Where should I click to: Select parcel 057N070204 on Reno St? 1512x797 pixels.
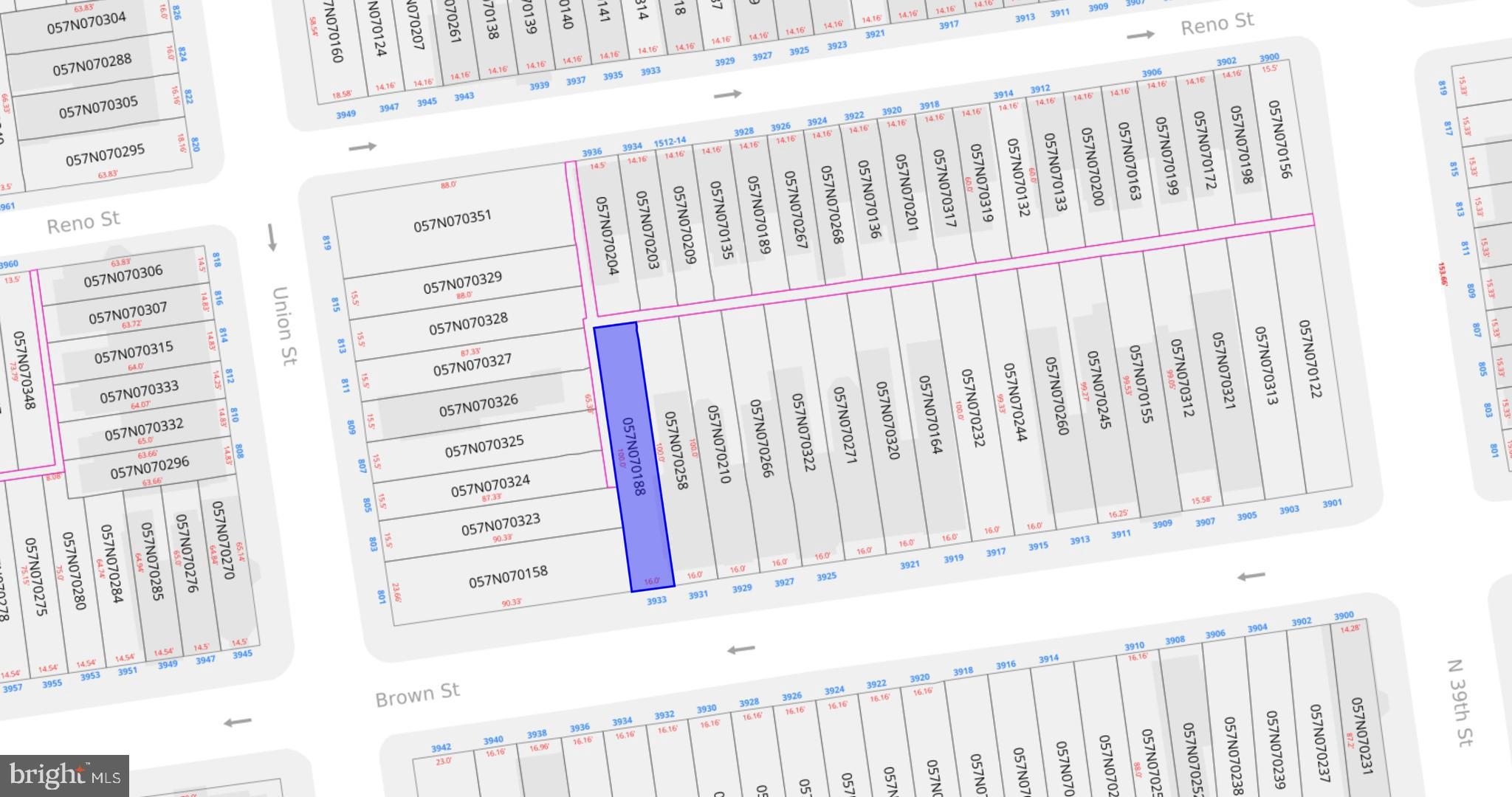point(606,236)
